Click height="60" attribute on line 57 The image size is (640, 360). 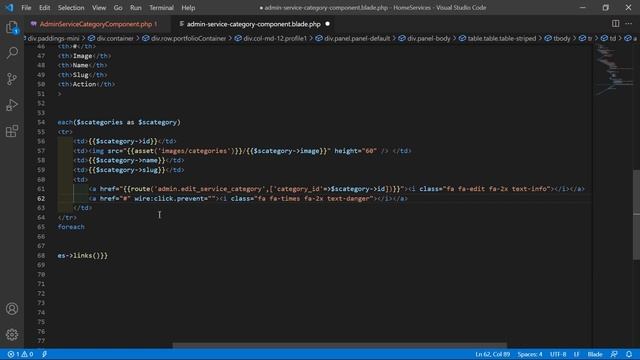click(356, 151)
